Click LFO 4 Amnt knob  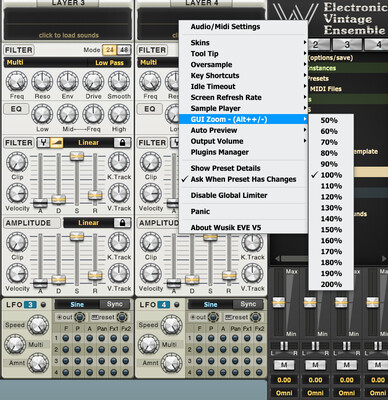(x=172, y=363)
